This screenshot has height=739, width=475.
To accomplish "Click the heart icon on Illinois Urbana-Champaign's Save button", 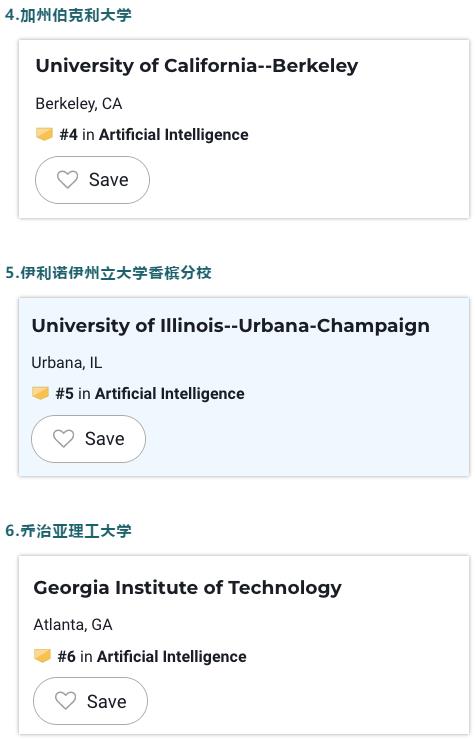I will point(64,439).
